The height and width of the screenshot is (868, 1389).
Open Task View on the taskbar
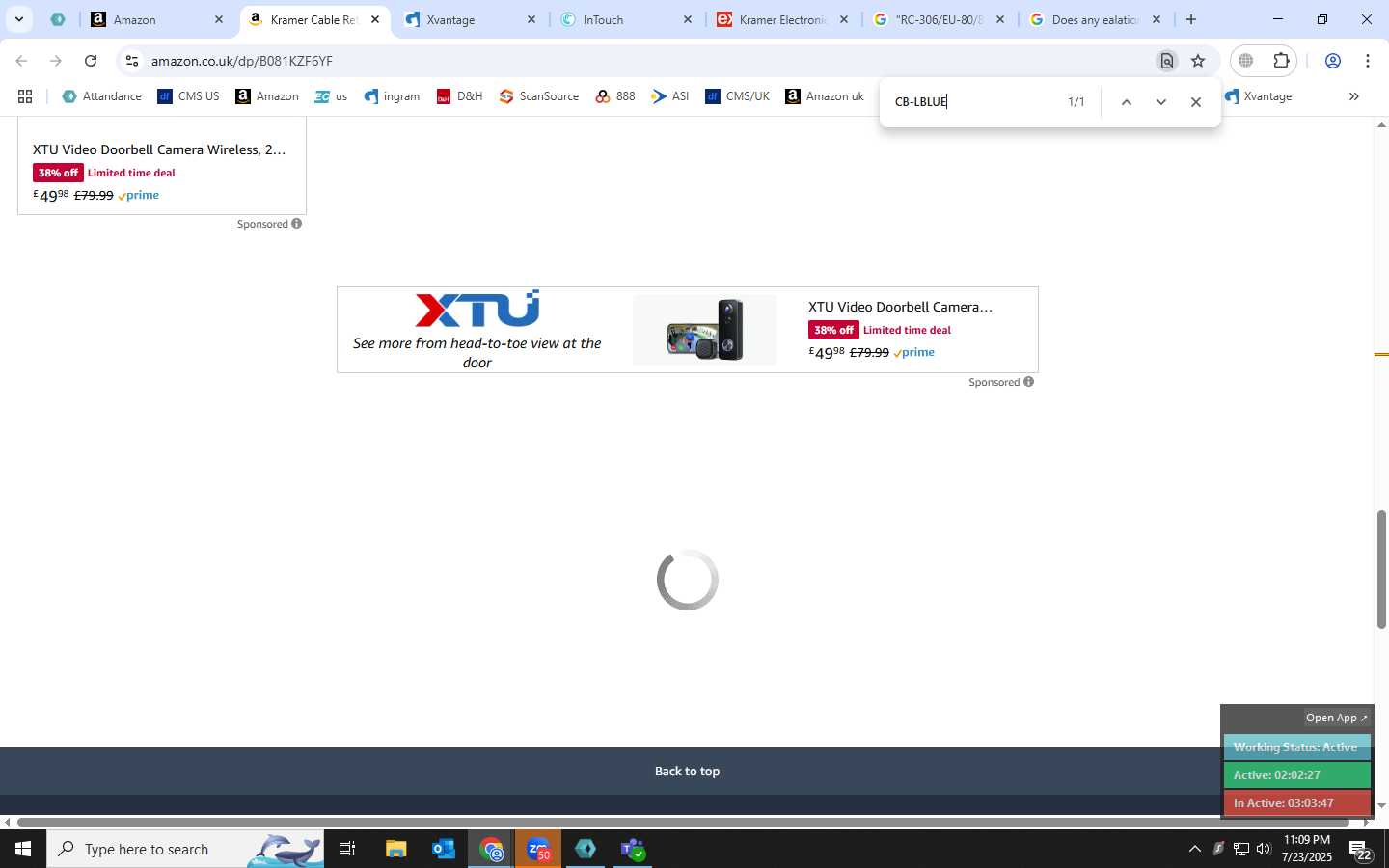tap(347, 849)
